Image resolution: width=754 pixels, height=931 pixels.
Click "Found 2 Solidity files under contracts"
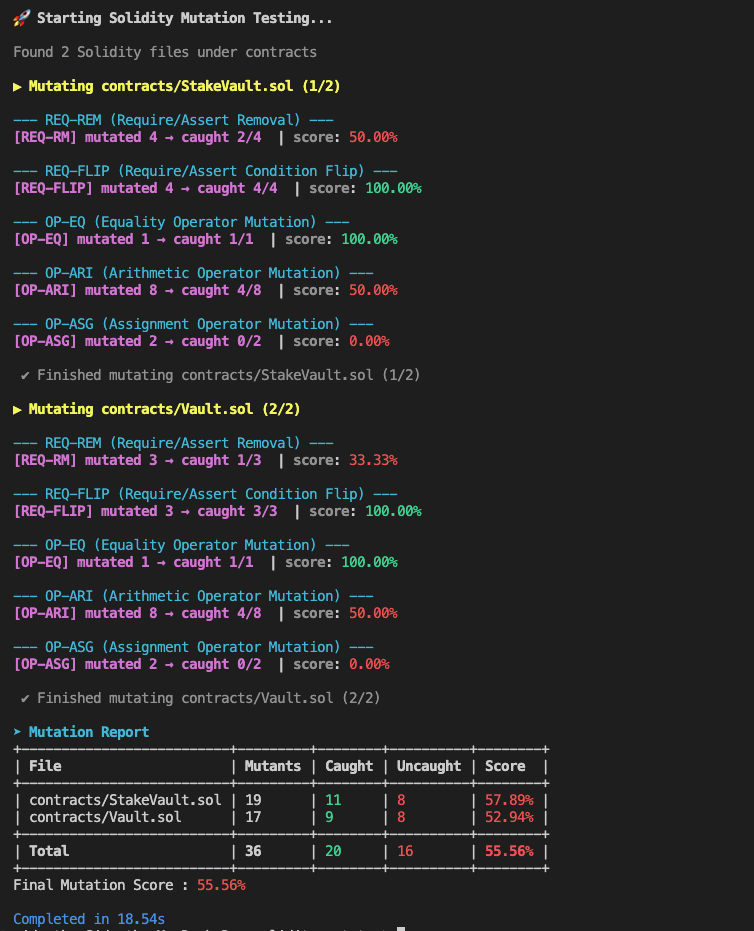(x=165, y=52)
